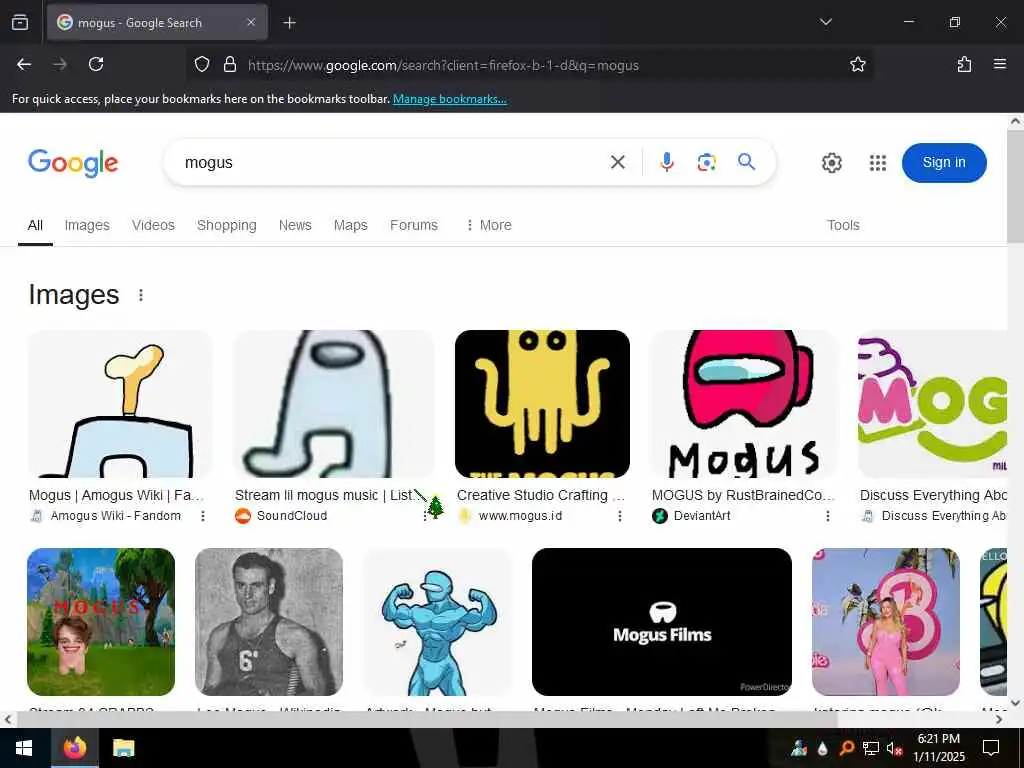This screenshot has width=1024, height=768.
Task: Switch to the Forums tab
Action: click(413, 225)
